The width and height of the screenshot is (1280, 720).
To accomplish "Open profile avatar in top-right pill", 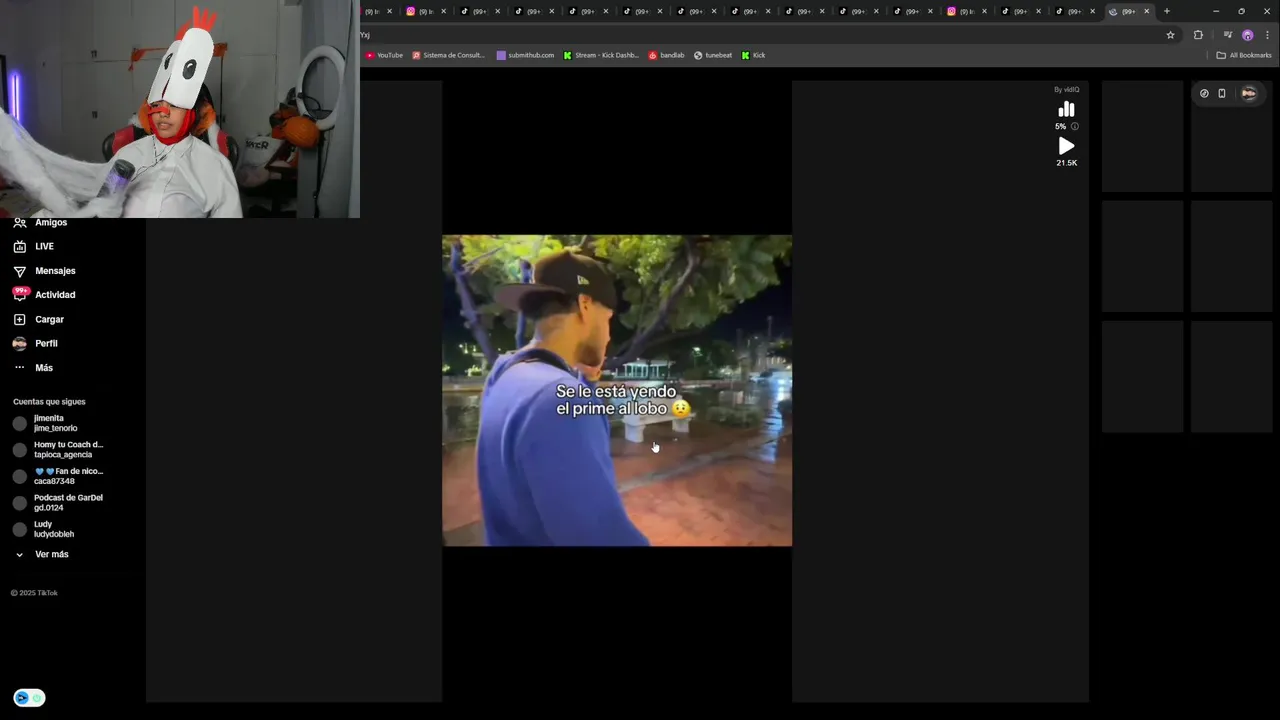I will tap(1248, 93).
